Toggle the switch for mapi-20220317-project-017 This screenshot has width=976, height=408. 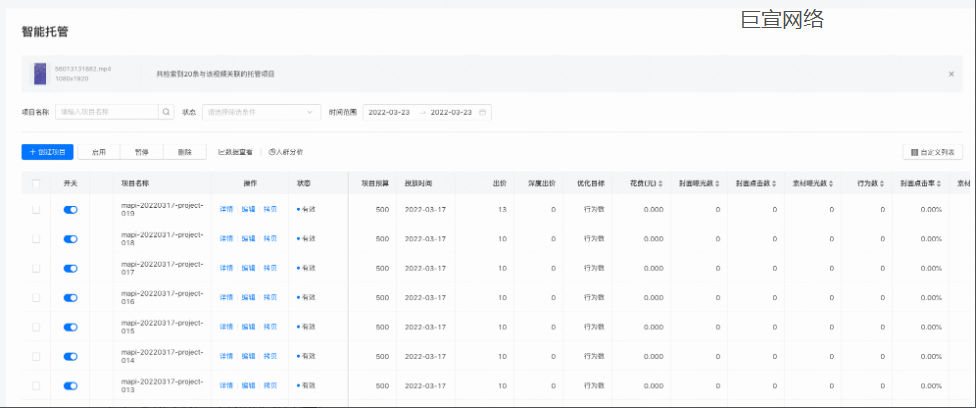coord(70,268)
